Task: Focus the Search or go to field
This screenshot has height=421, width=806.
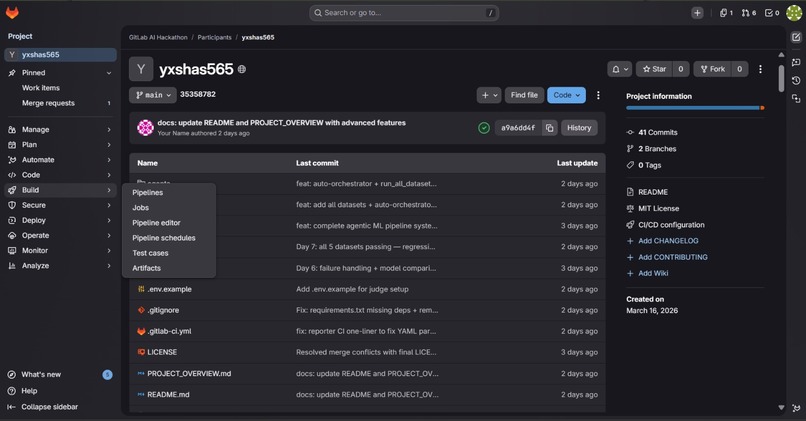Action: pyautogui.click(x=404, y=13)
